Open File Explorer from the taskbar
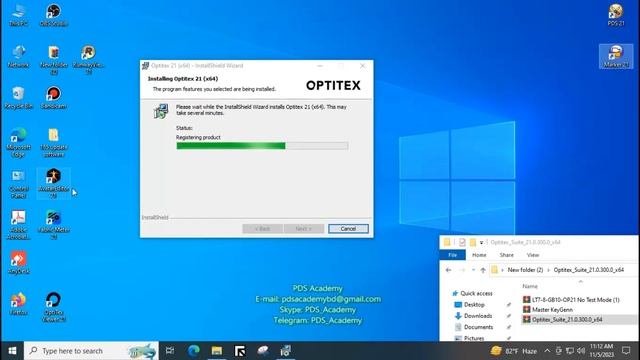640x360 pixels. [x=217, y=351]
